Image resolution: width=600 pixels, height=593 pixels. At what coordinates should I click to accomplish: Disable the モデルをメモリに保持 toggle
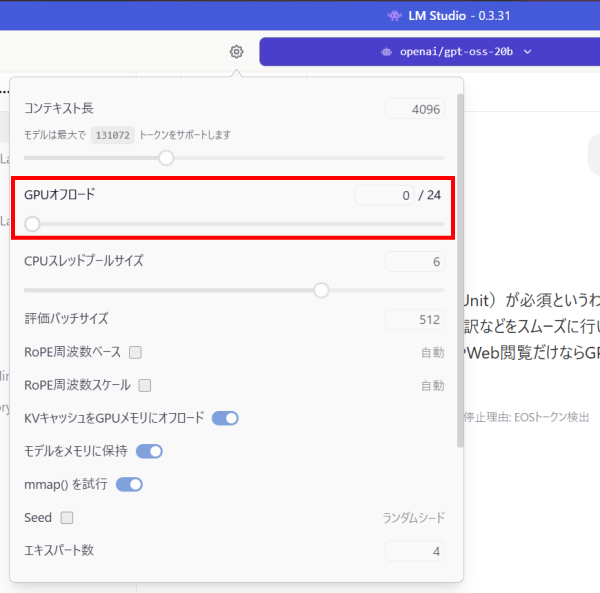149,451
